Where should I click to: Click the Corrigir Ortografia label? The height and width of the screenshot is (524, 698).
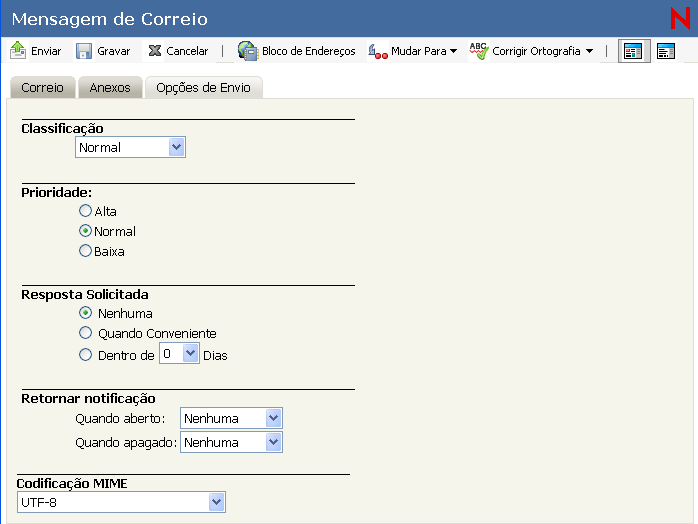[x=536, y=51]
